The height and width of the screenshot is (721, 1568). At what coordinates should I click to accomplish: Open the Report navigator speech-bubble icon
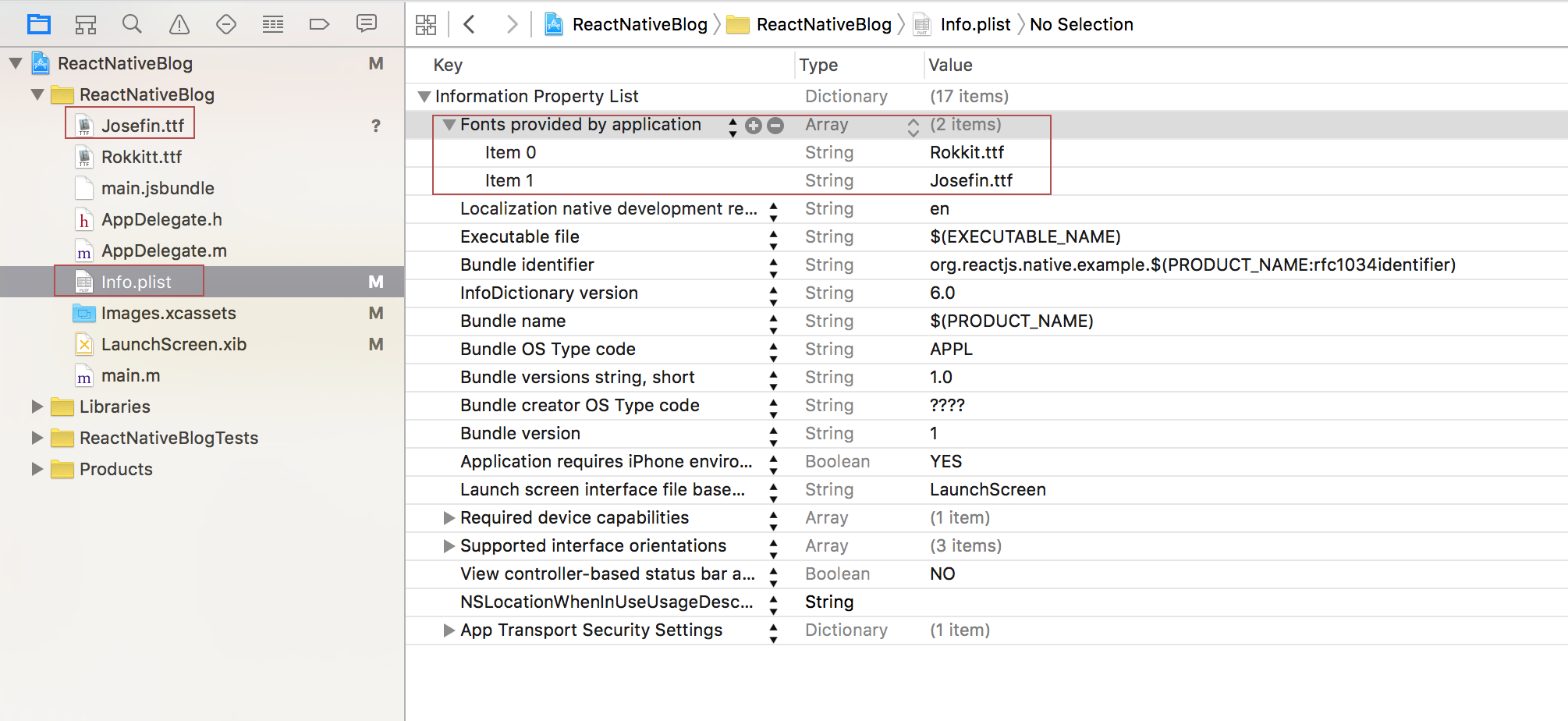tap(367, 24)
